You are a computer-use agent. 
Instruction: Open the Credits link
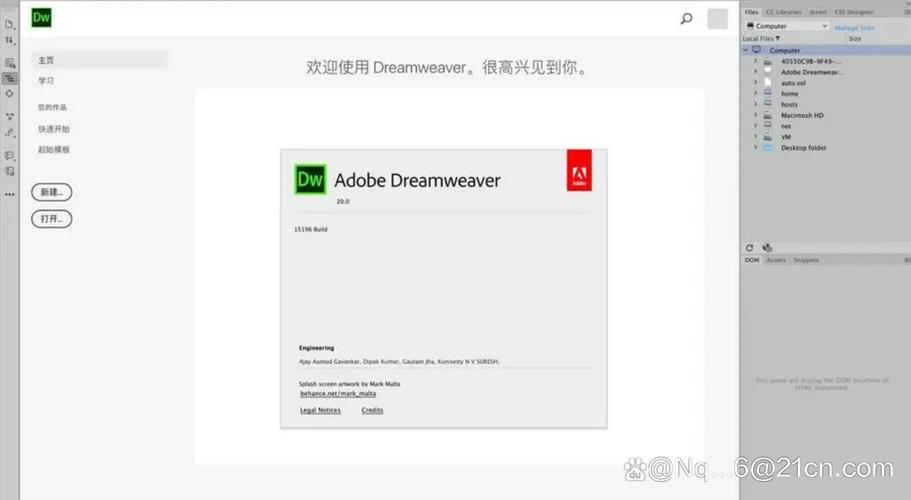[x=372, y=410]
